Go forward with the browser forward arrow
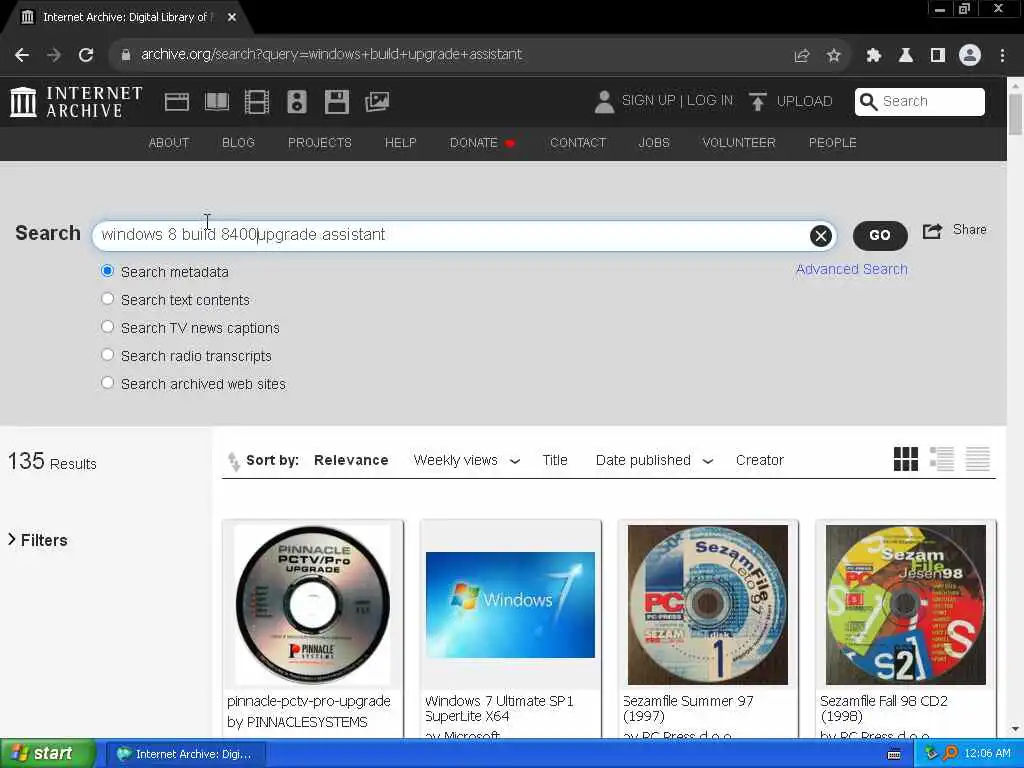Image resolution: width=1024 pixels, height=768 pixels. coord(54,55)
